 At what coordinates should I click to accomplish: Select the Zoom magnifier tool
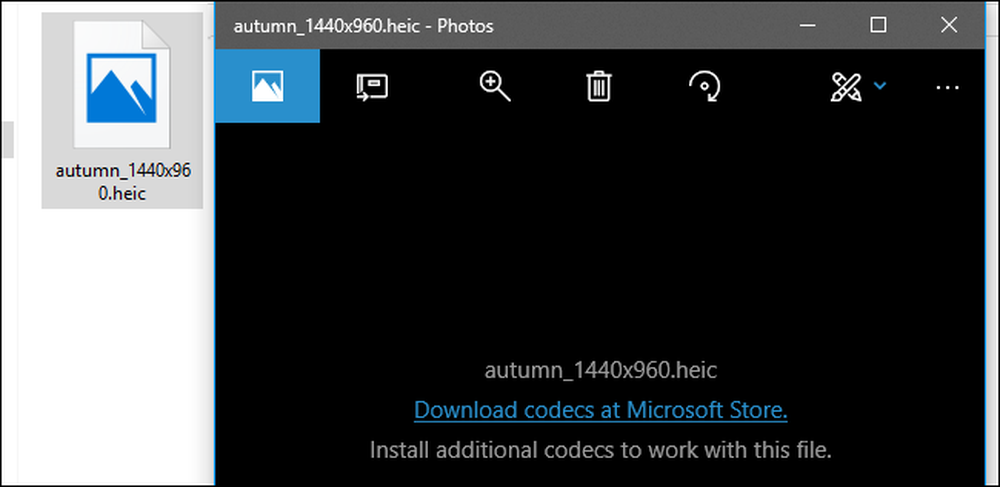495,86
